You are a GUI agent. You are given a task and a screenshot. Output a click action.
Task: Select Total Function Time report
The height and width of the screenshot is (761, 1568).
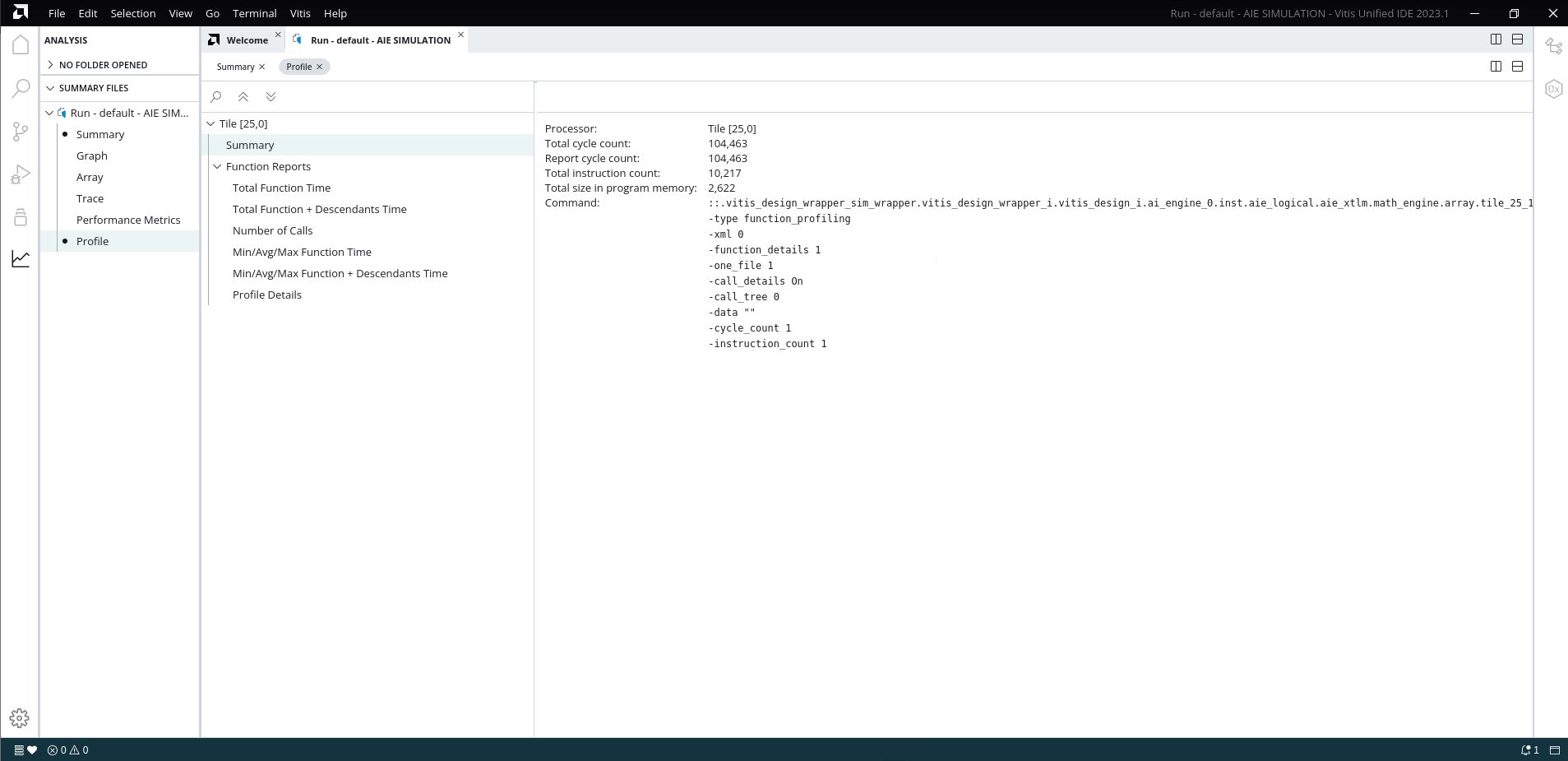click(x=281, y=188)
